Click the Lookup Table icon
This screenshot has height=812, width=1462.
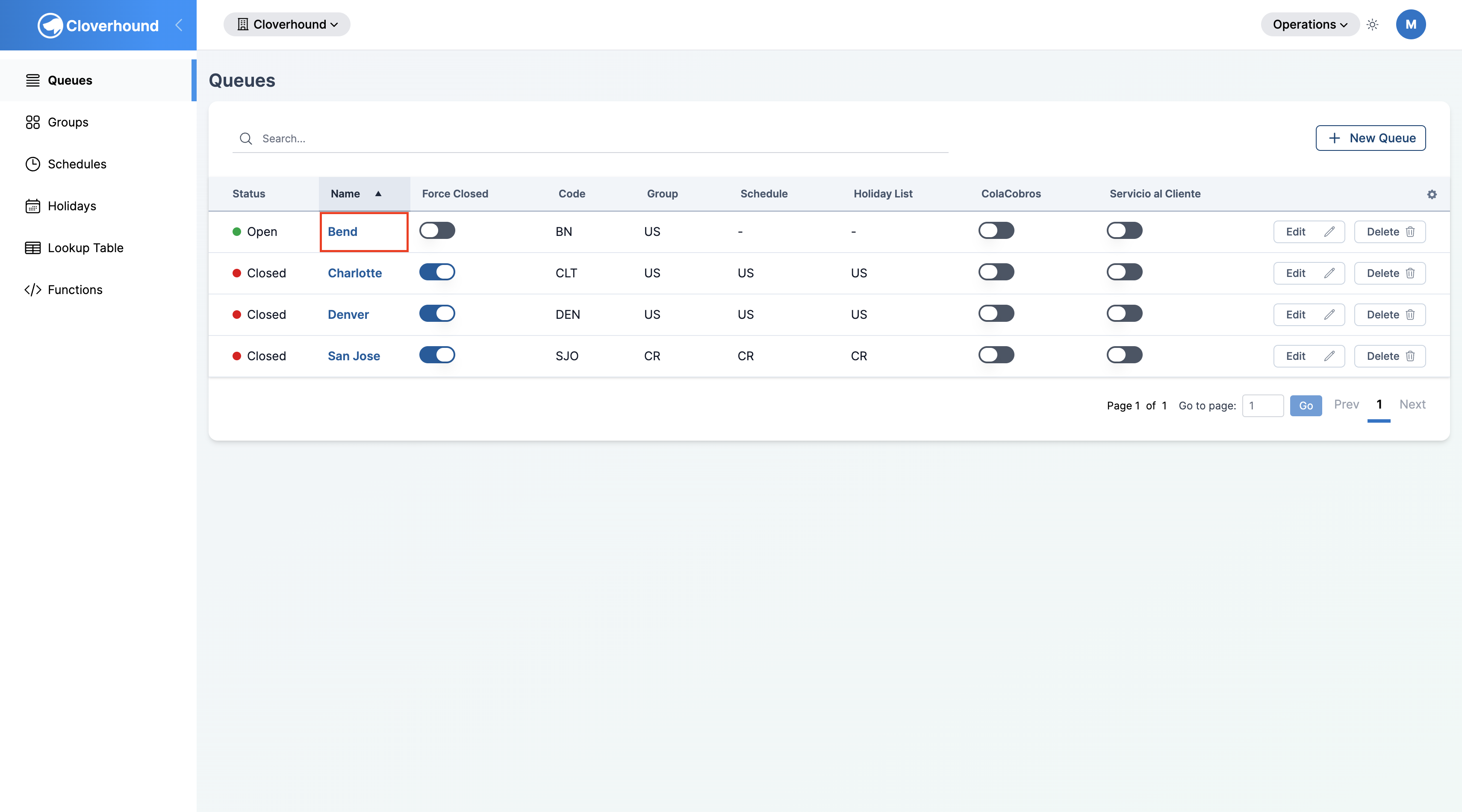click(33, 248)
